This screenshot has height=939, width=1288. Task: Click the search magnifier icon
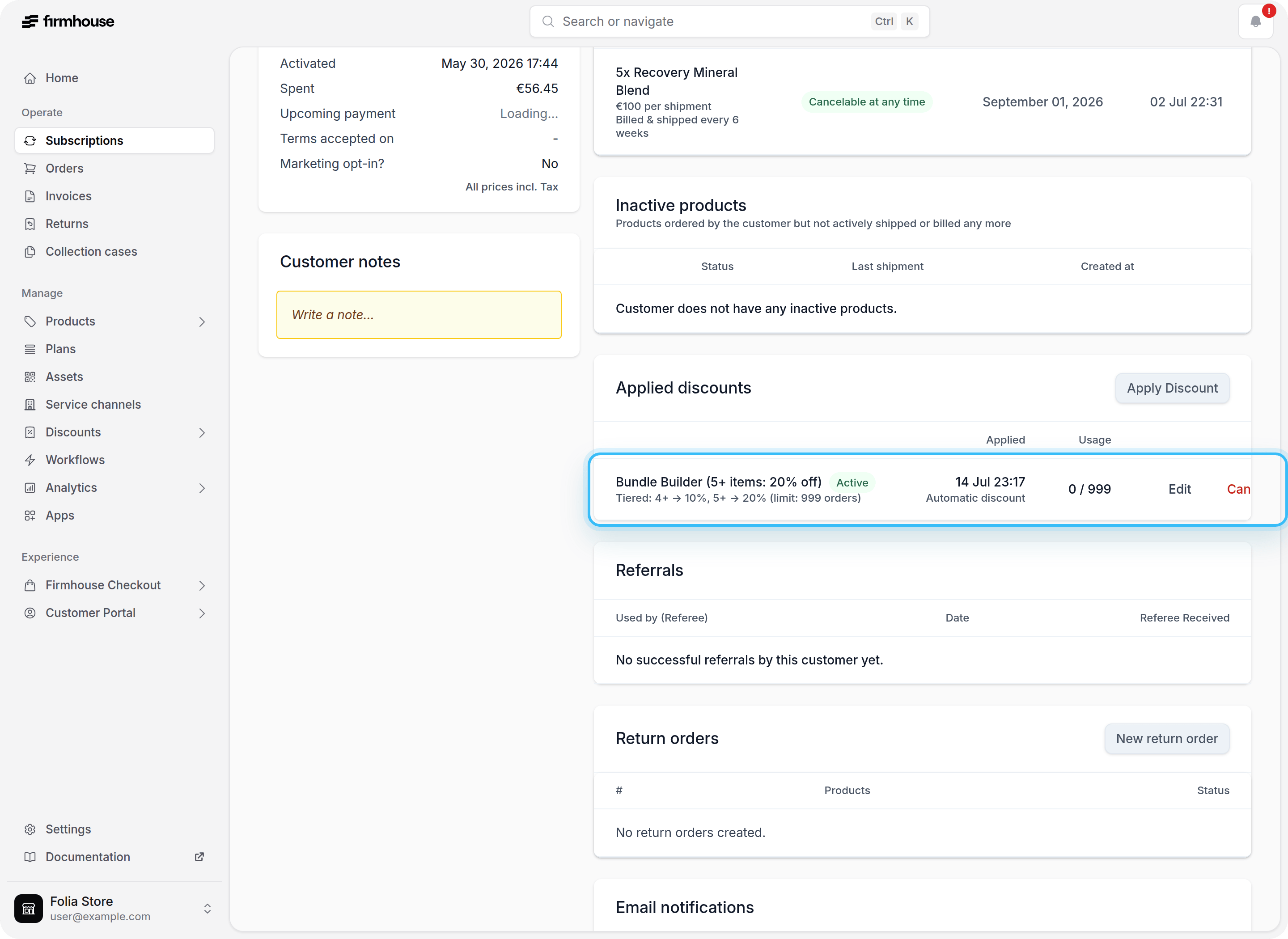[548, 21]
